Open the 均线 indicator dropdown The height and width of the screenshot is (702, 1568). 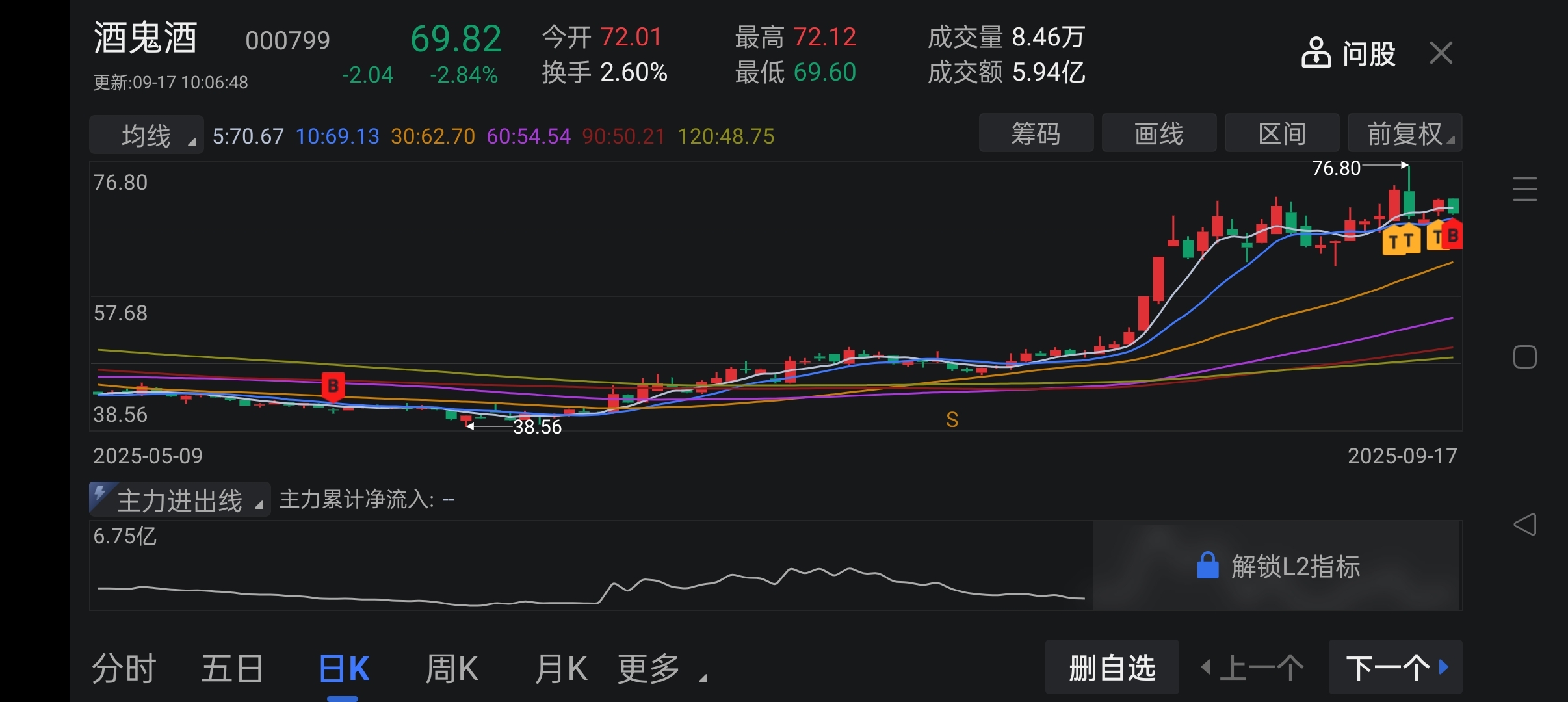click(x=146, y=135)
